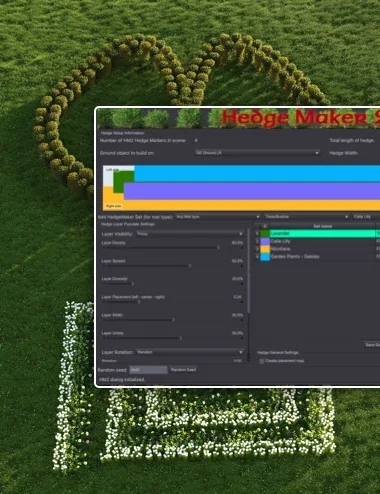
Task: Click the purple Calla Lily color swatch
Action: pos(265,241)
